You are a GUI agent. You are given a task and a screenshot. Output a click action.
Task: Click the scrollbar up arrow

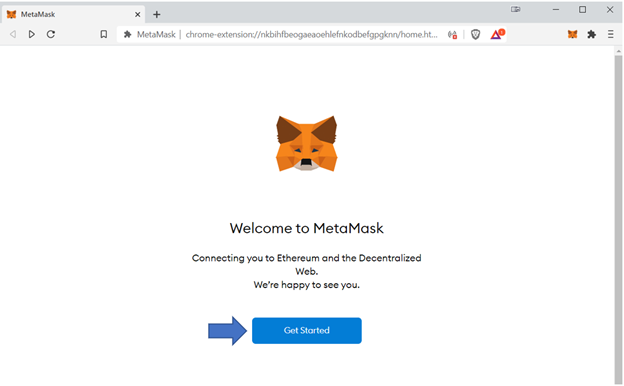[x=618, y=51]
